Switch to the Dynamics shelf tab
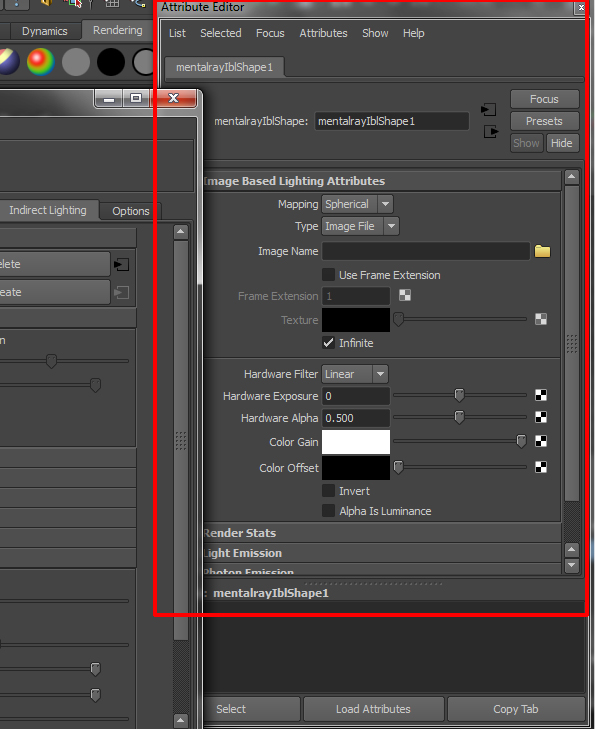 [45, 31]
